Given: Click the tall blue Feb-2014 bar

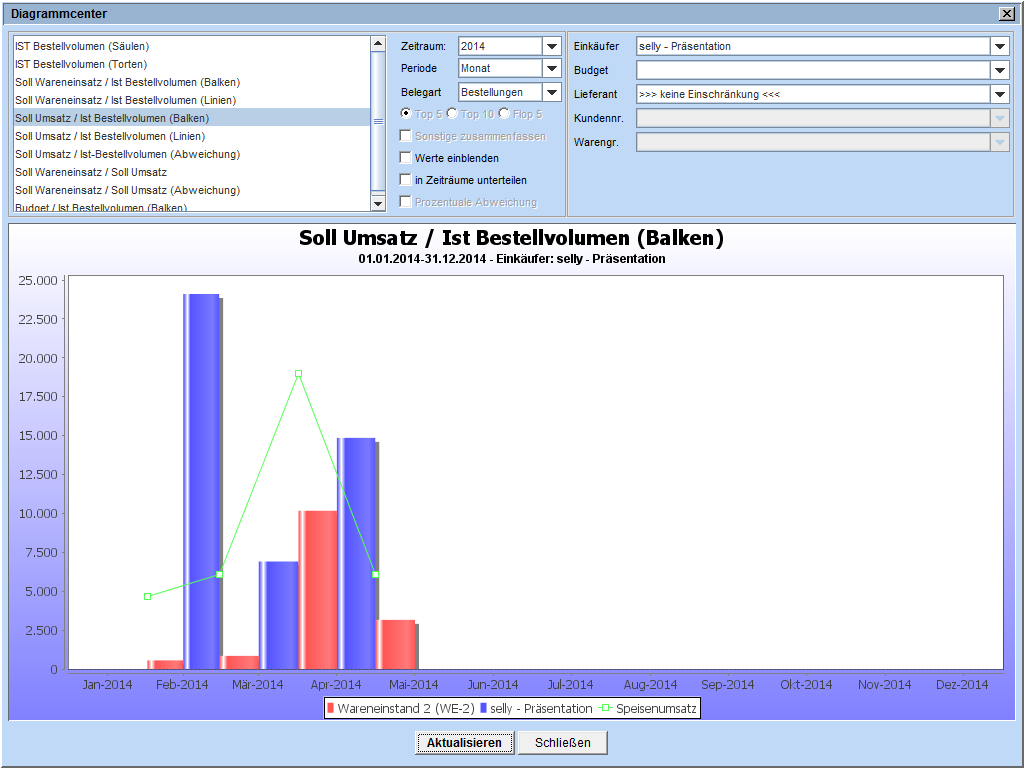Looking at the screenshot, I should click(201, 480).
